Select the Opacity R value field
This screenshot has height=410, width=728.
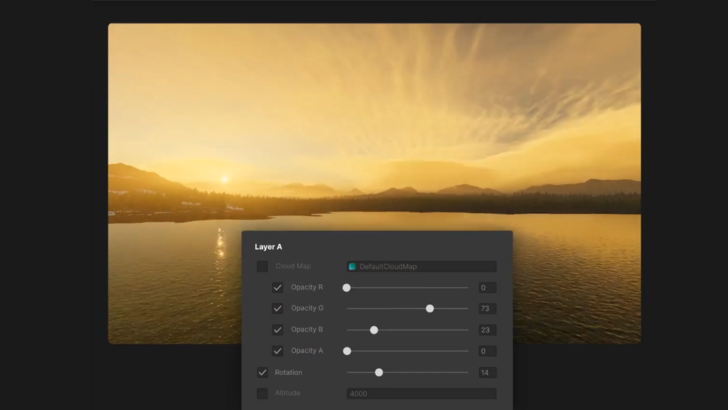coord(486,288)
